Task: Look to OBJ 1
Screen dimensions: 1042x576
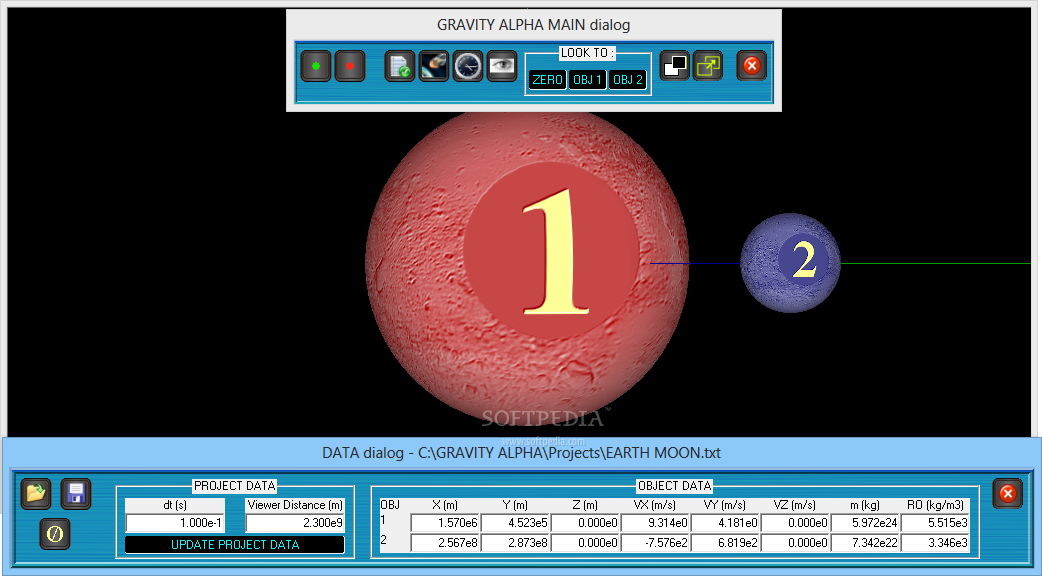Action: [x=587, y=80]
